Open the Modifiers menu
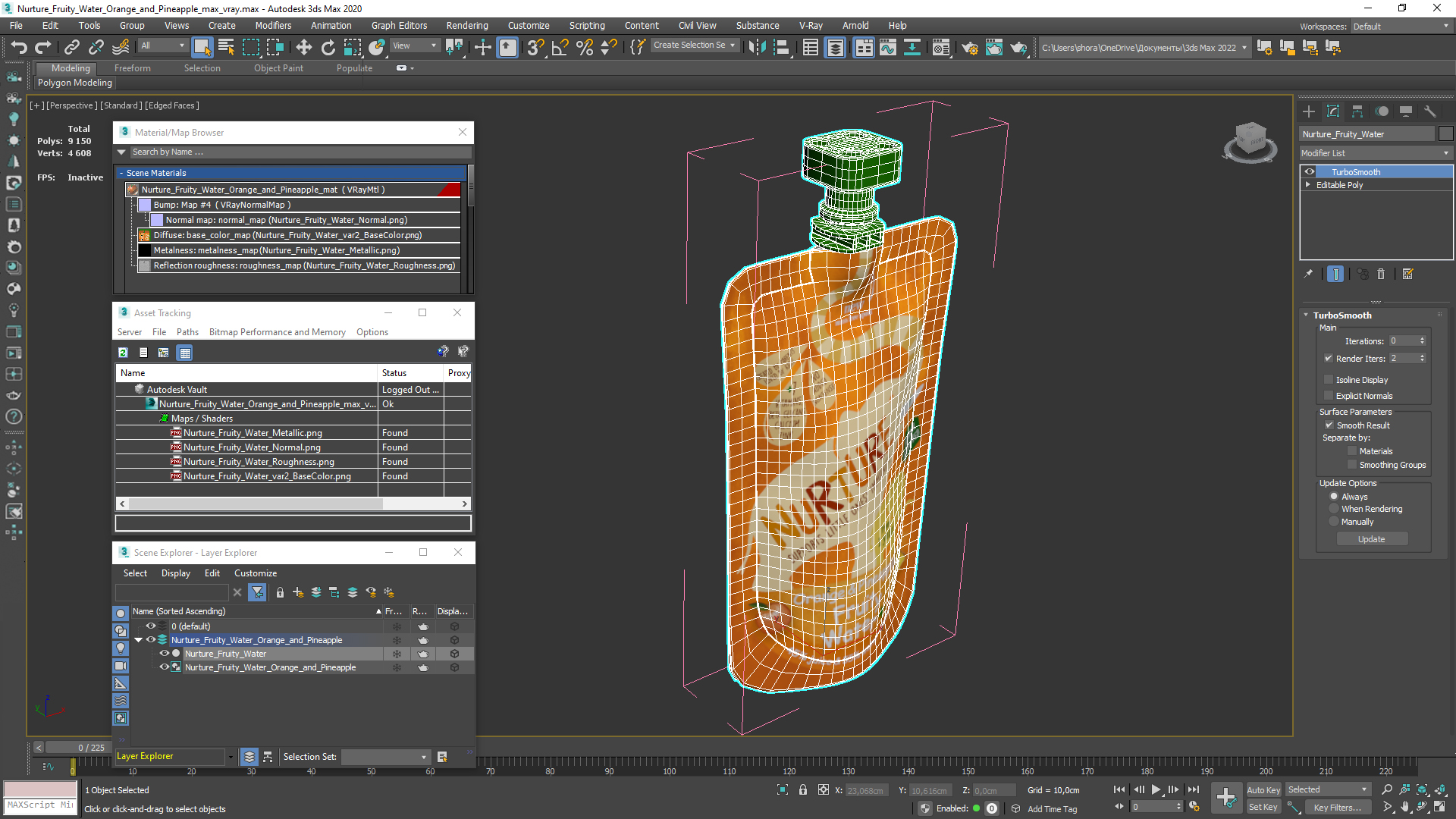Viewport: 1456px width, 819px height. pos(273,26)
